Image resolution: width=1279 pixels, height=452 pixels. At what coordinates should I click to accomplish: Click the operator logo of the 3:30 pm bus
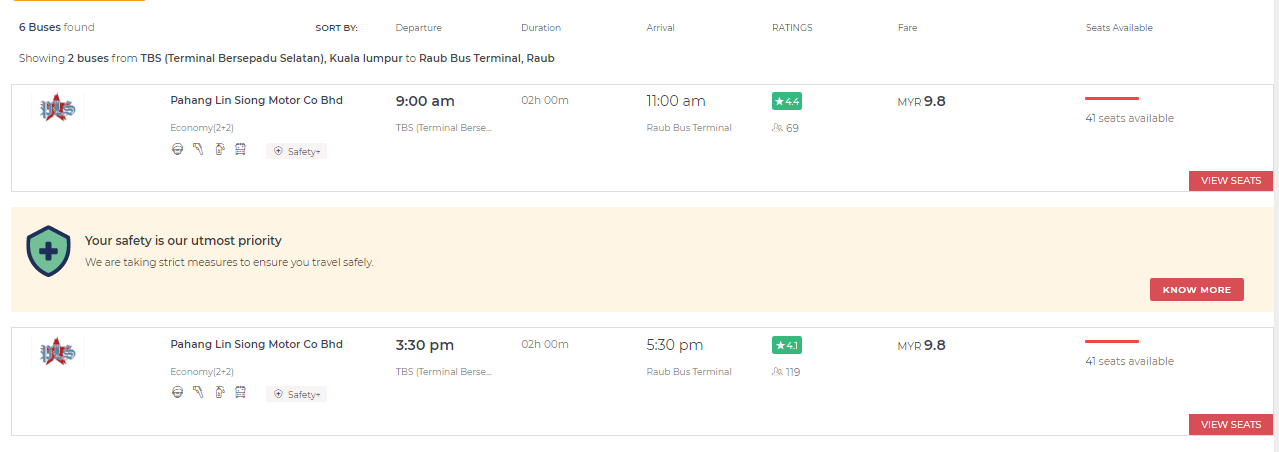(58, 351)
